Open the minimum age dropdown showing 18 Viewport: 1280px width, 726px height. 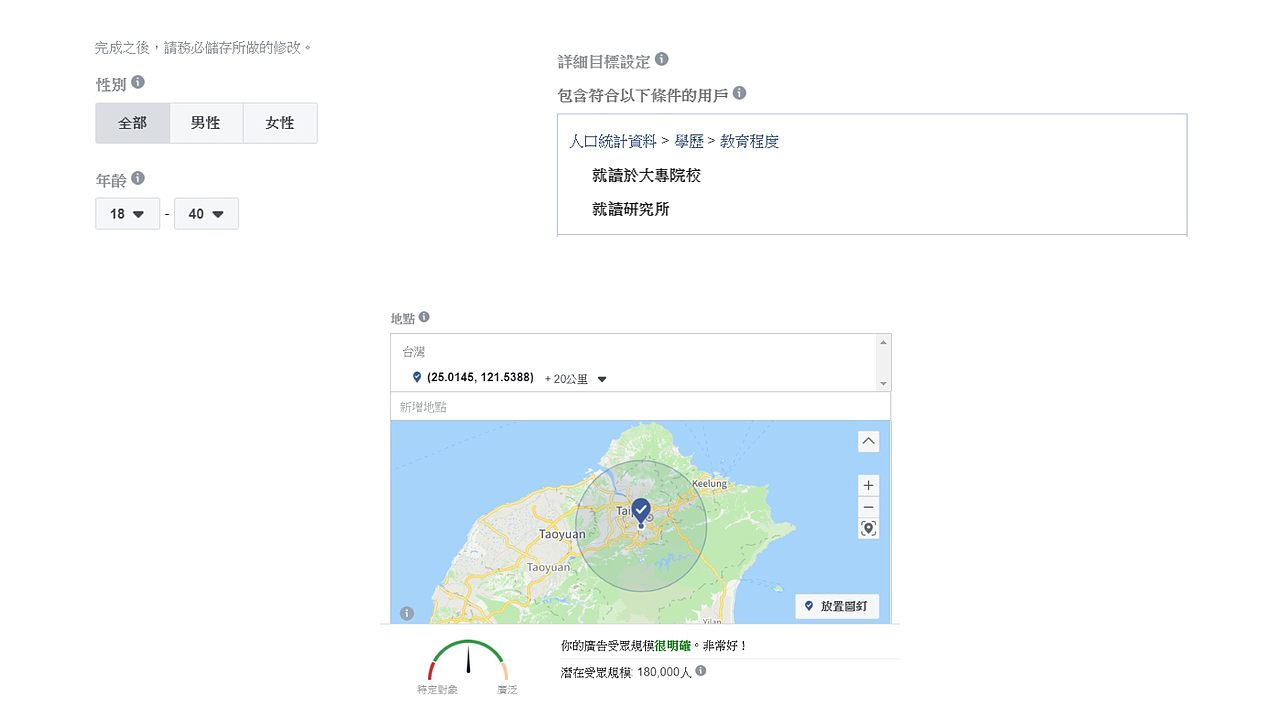(x=127, y=213)
